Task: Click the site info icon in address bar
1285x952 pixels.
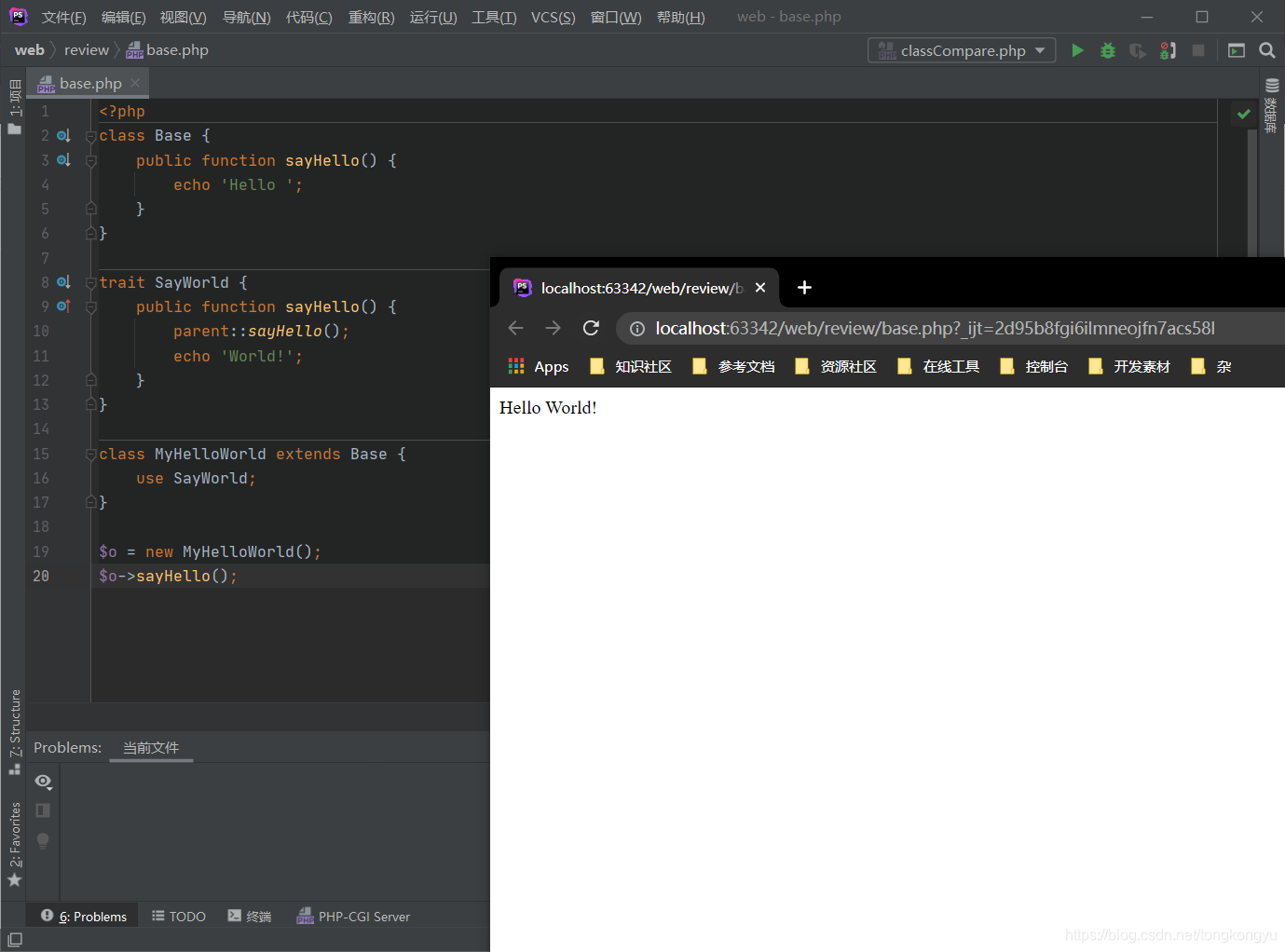Action: 637,329
